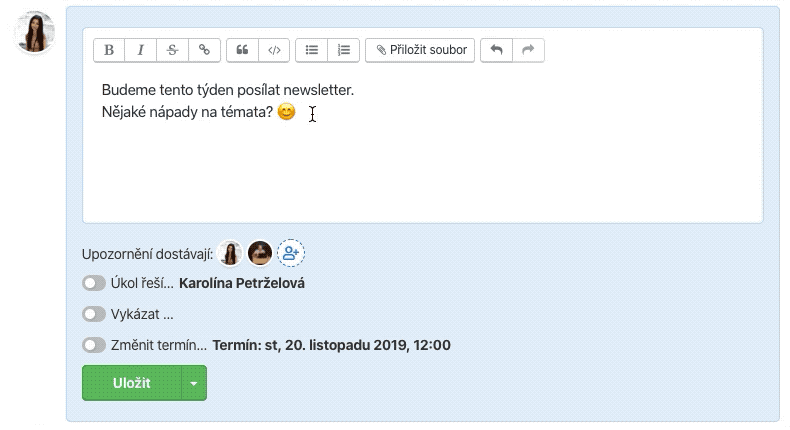Image resolution: width=790 pixels, height=430 pixels.
Task: Insert a blockquote
Action: tap(242, 50)
